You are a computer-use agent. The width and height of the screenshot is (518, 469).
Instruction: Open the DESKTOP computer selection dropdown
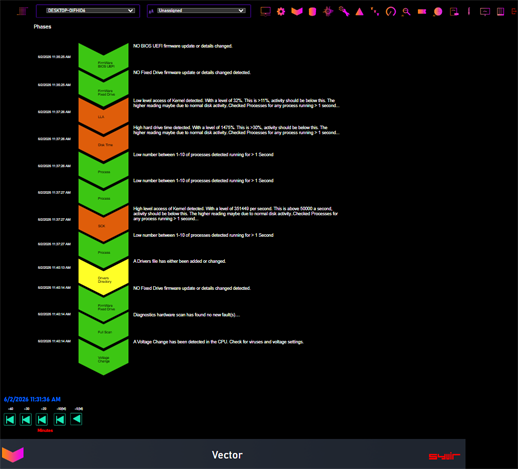point(90,11)
